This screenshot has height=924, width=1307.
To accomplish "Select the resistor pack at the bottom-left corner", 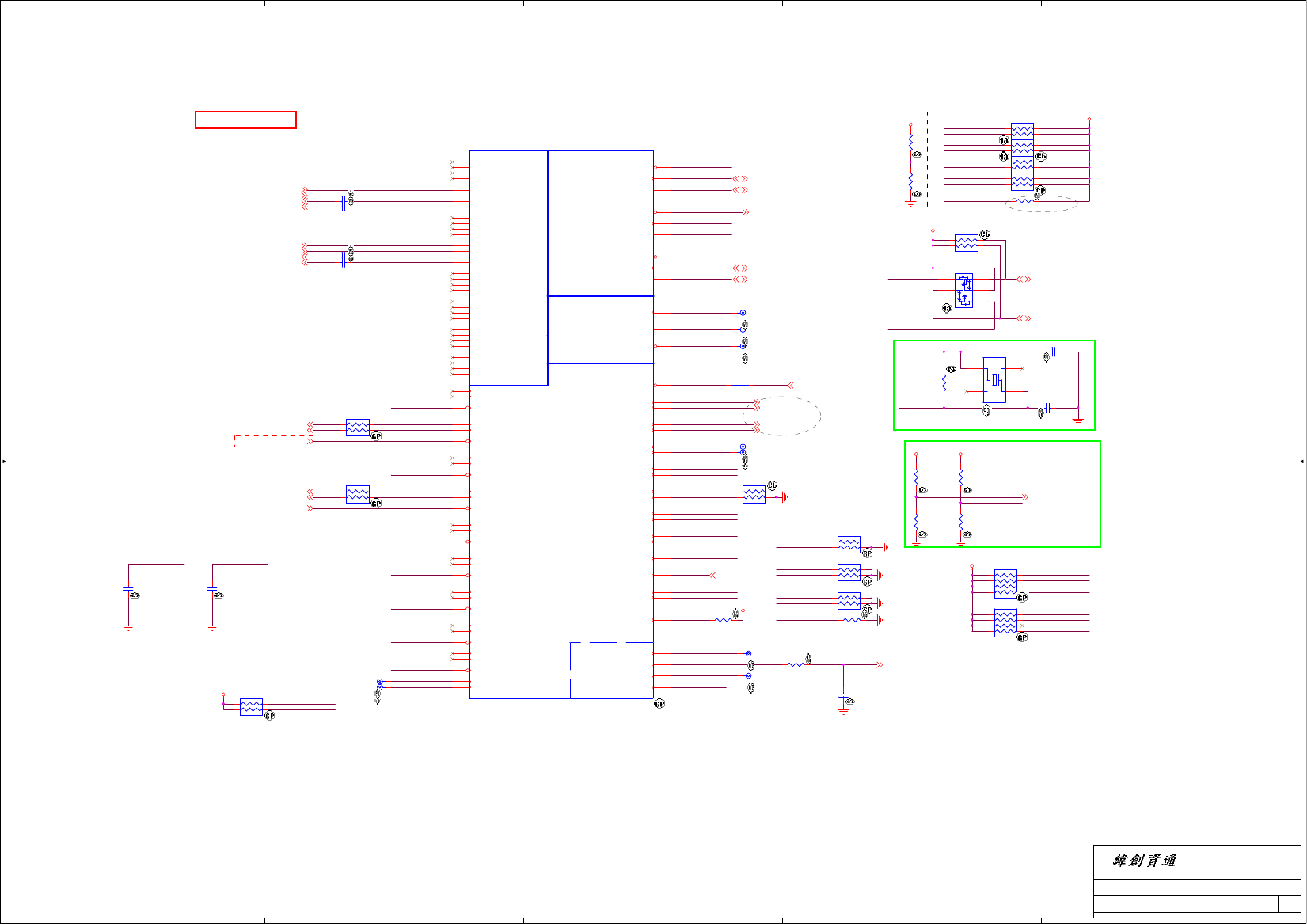I will (x=251, y=707).
